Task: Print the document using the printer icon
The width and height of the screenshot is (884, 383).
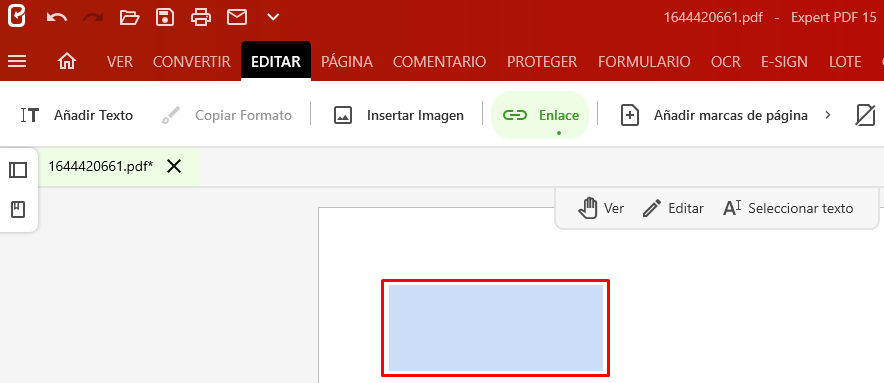Action: pos(201,17)
